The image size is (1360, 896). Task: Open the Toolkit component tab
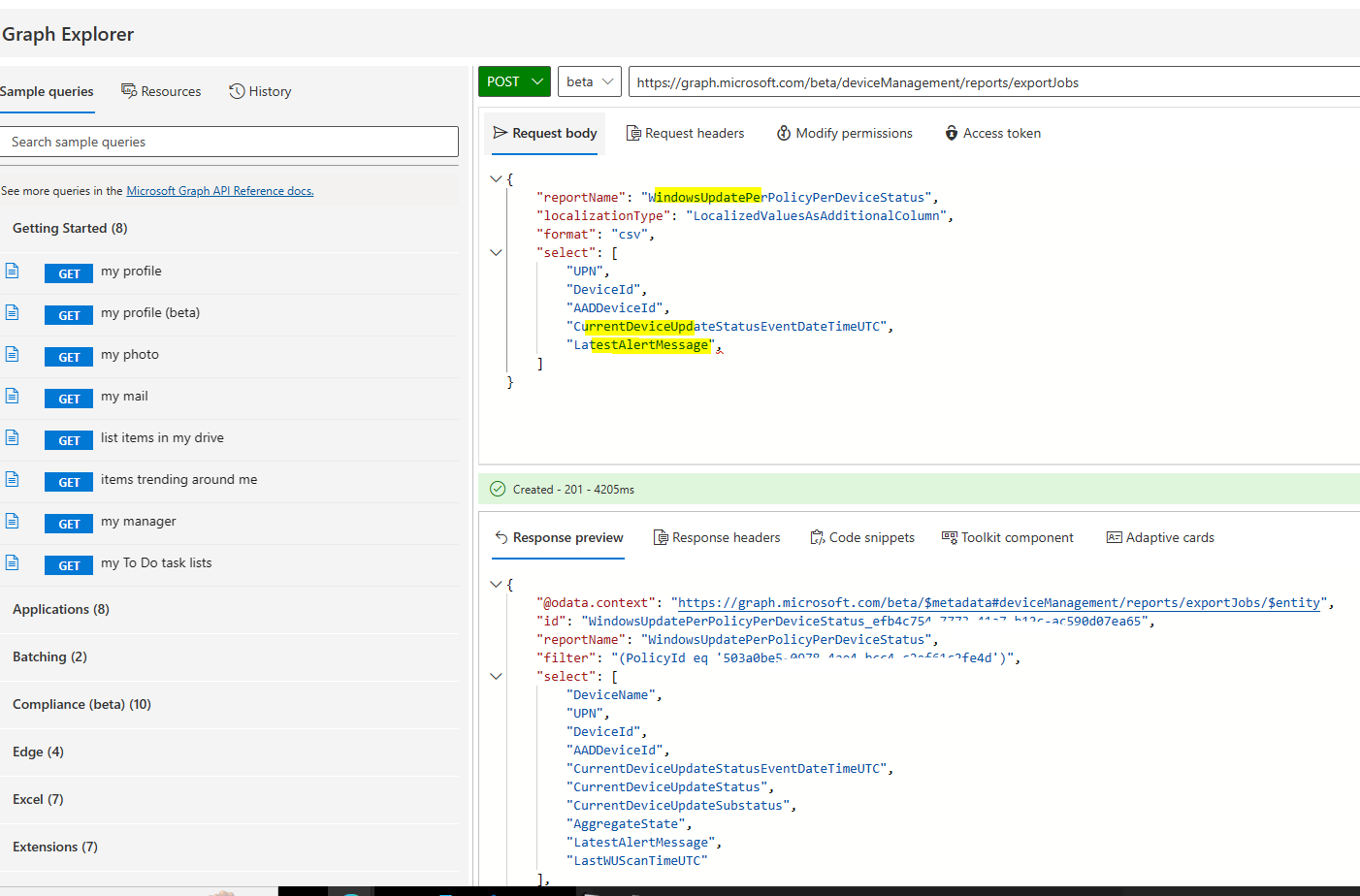click(1007, 537)
